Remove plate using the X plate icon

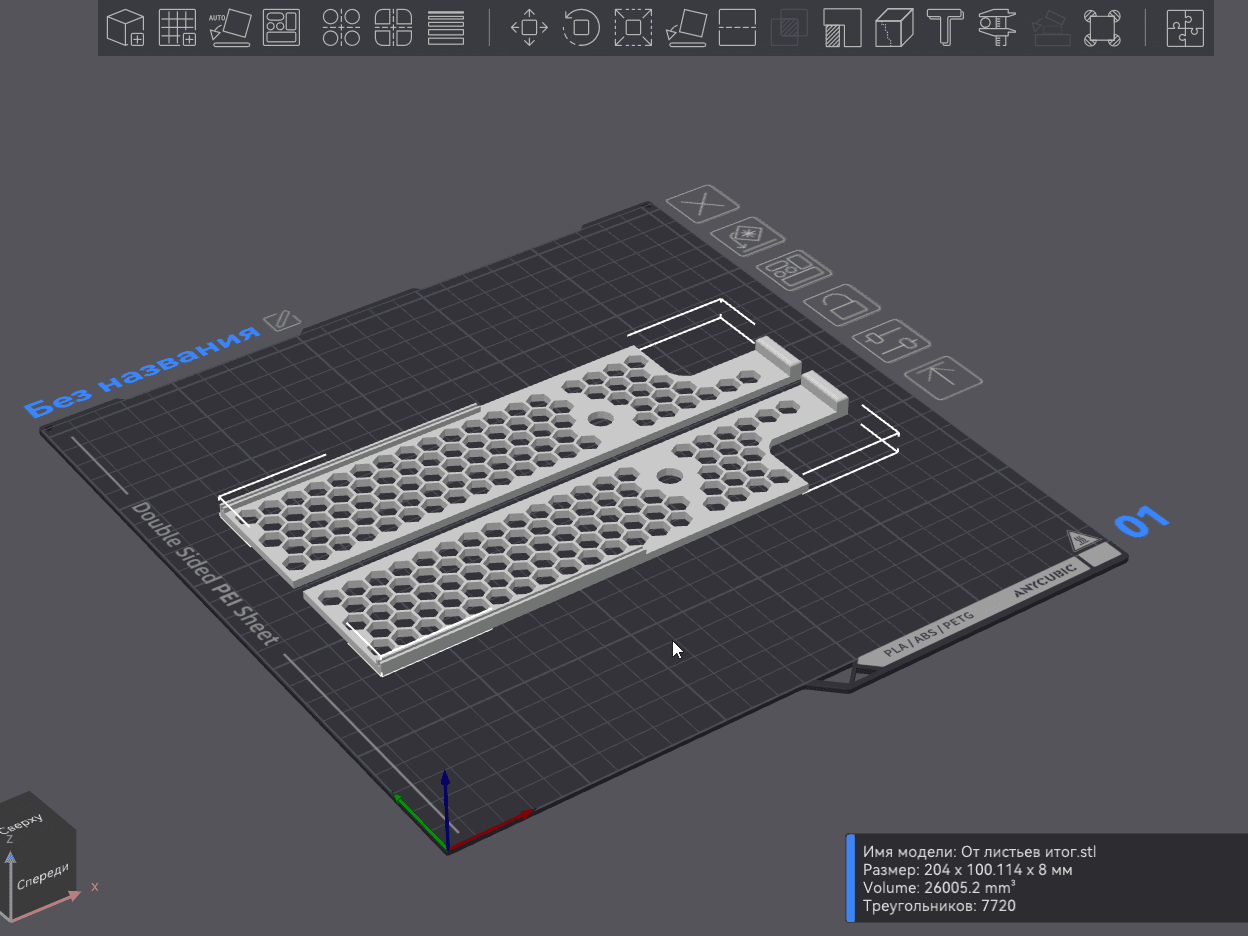(x=702, y=205)
